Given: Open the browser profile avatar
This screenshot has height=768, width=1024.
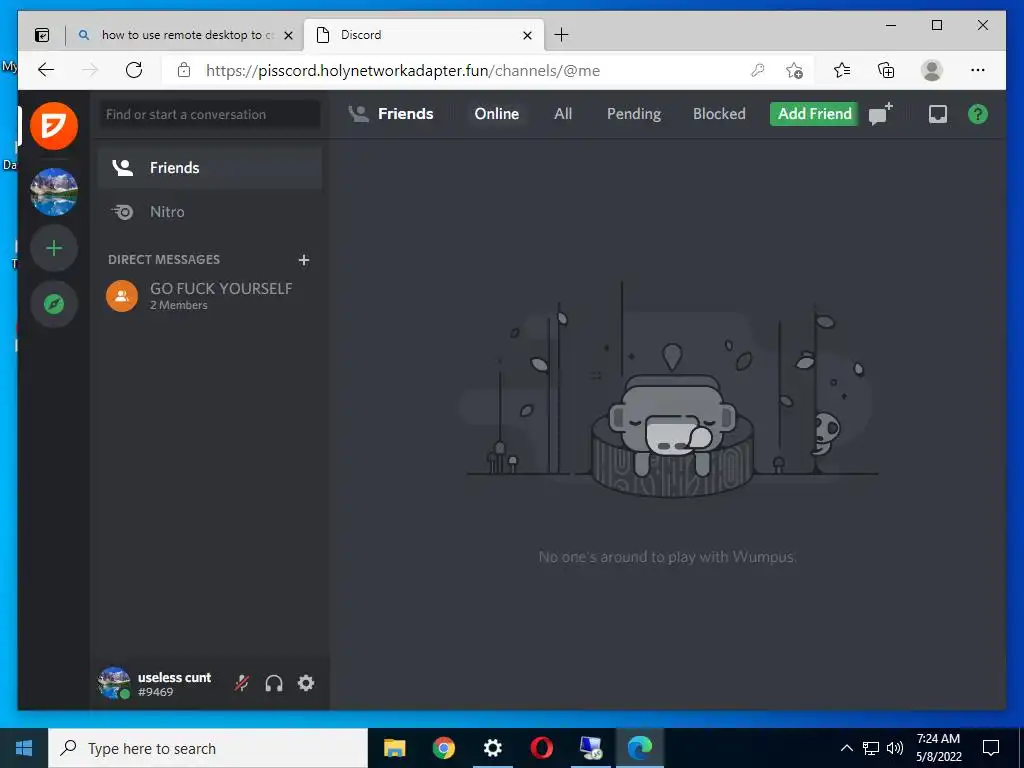Looking at the screenshot, I should coord(932,70).
